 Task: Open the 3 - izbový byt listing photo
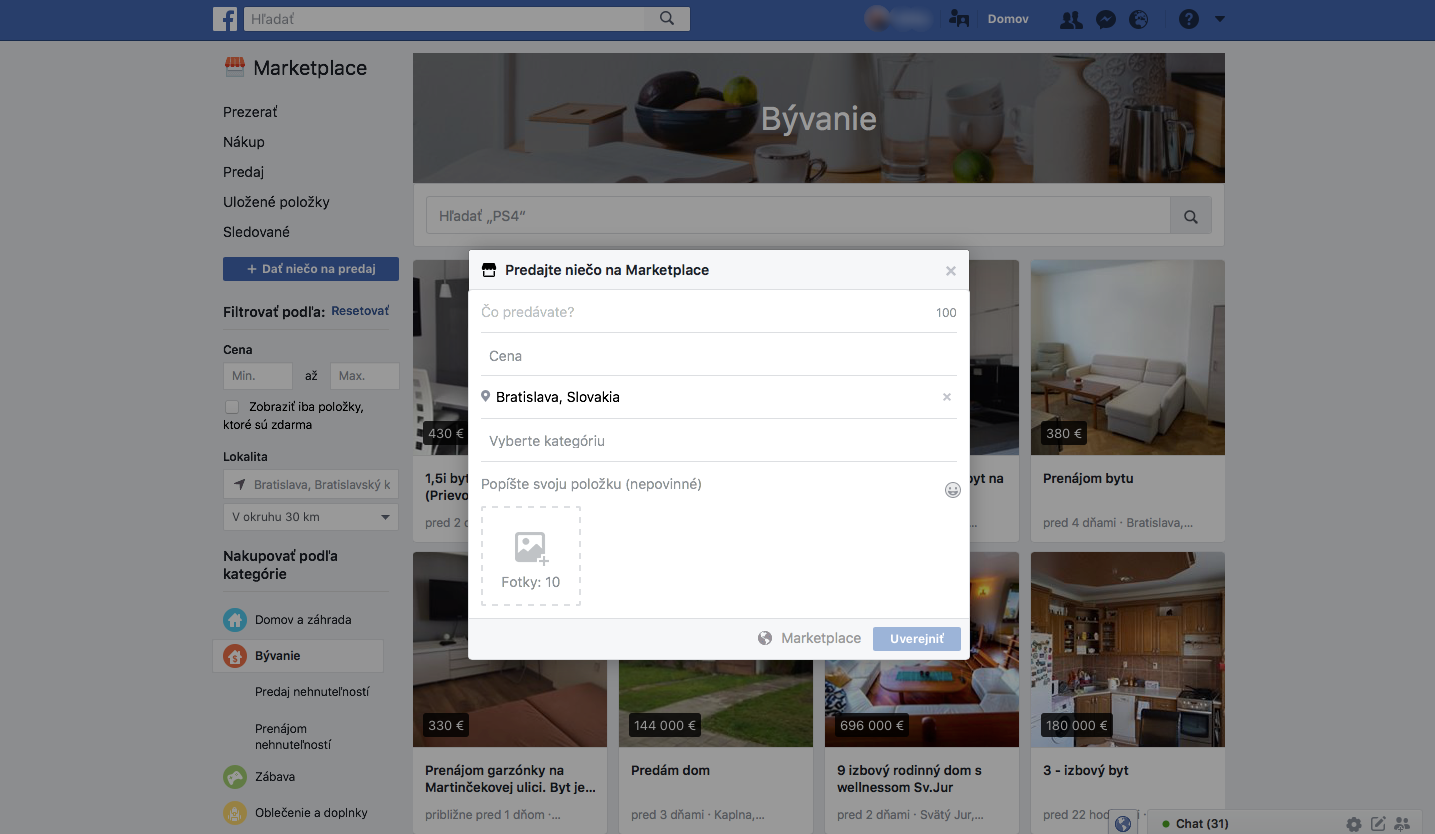(x=1128, y=650)
